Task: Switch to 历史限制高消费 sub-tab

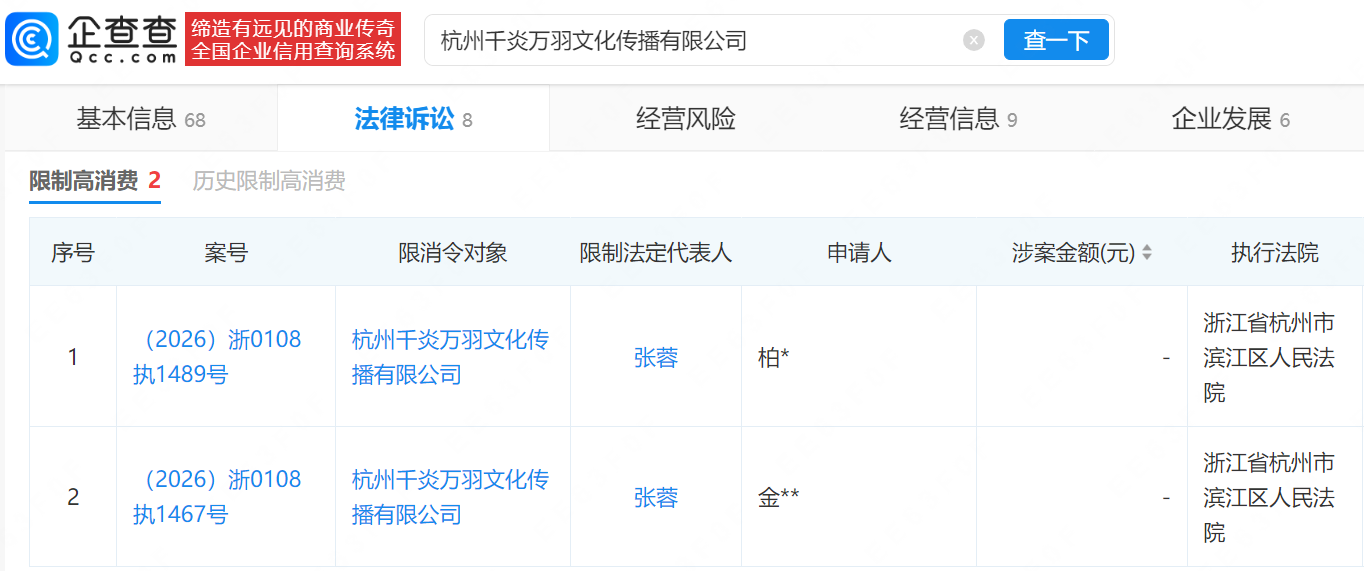Action: (268, 181)
